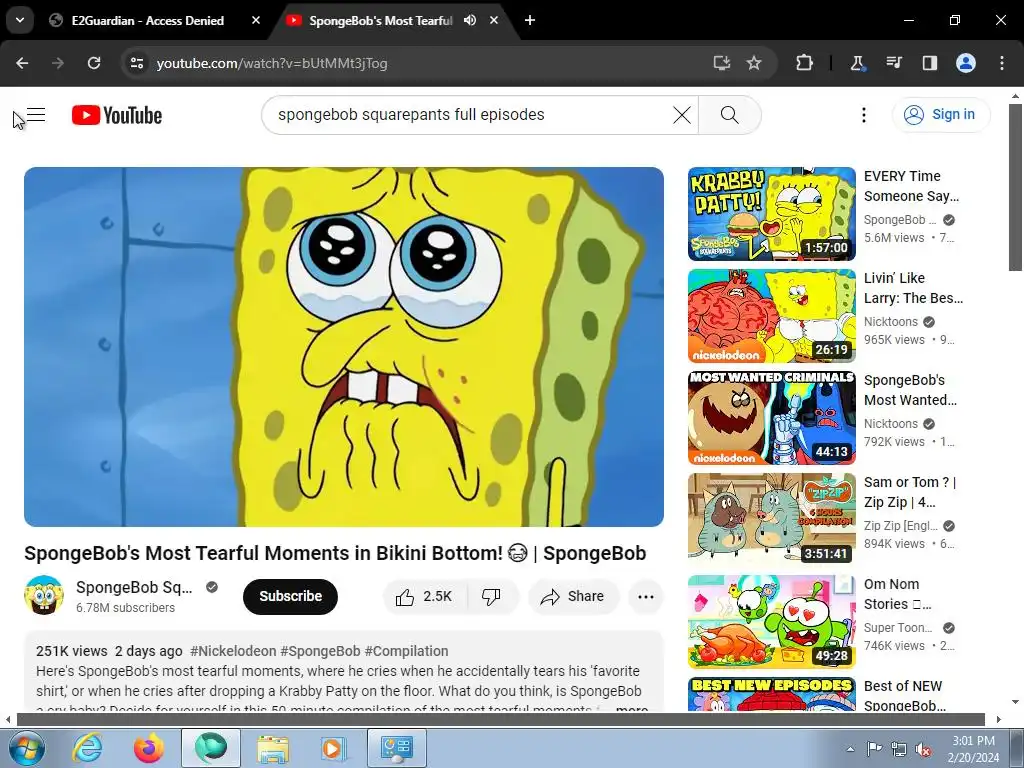Open a new browser tab

pos(530,20)
